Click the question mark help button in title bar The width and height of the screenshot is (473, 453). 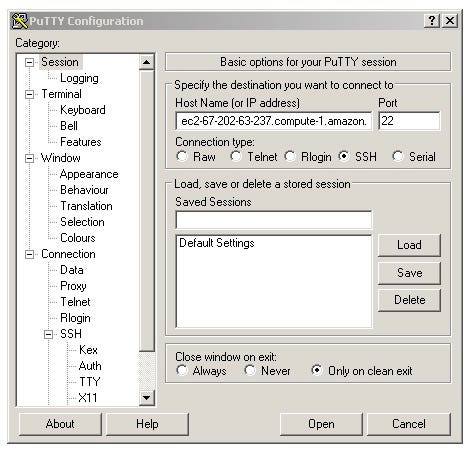pos(432,21)
